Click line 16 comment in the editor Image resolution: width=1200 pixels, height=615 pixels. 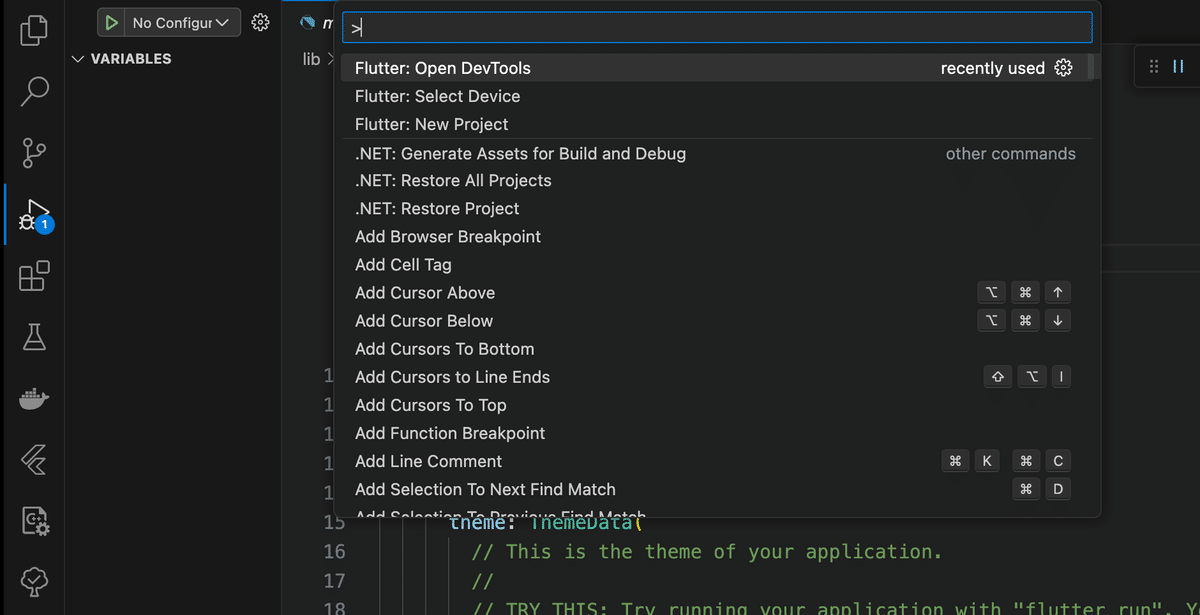click(x=708, y=552)
